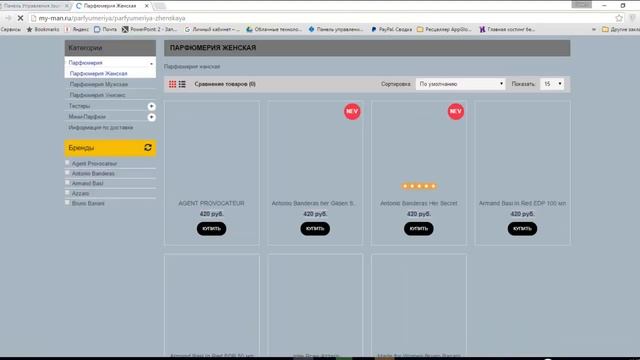Viewport: 640px width, 360px height.
Task: Buy Armand Basi In Red EDP 100 мл
Action: (522, 229)
